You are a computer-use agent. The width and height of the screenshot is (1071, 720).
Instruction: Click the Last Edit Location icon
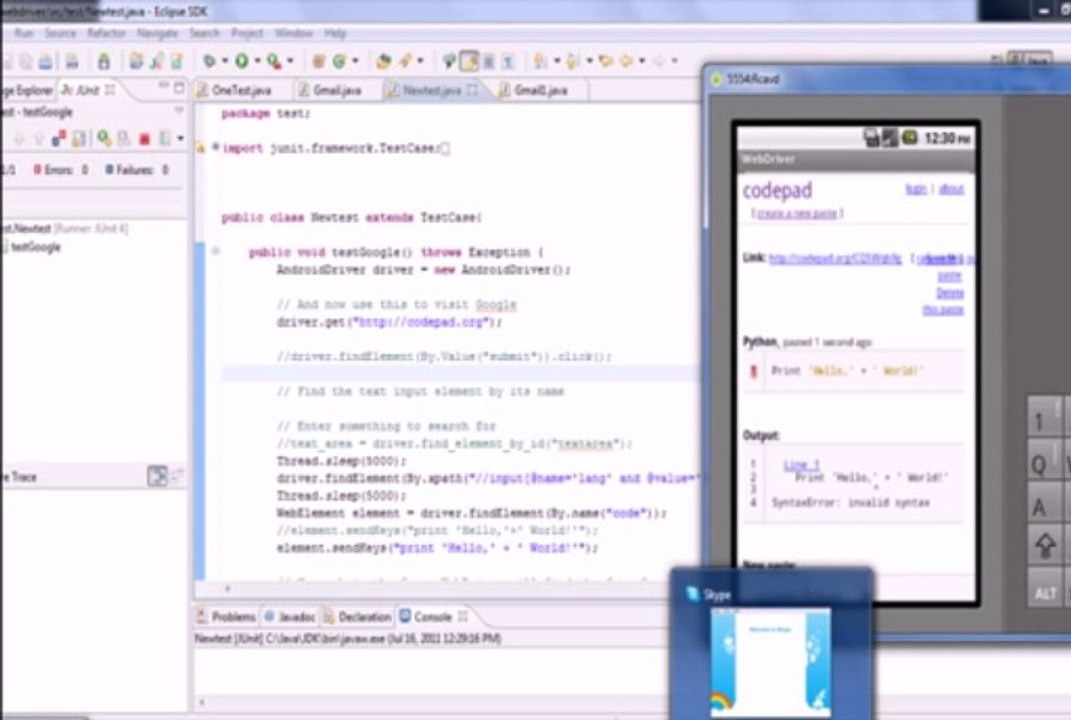coord(605,61)
